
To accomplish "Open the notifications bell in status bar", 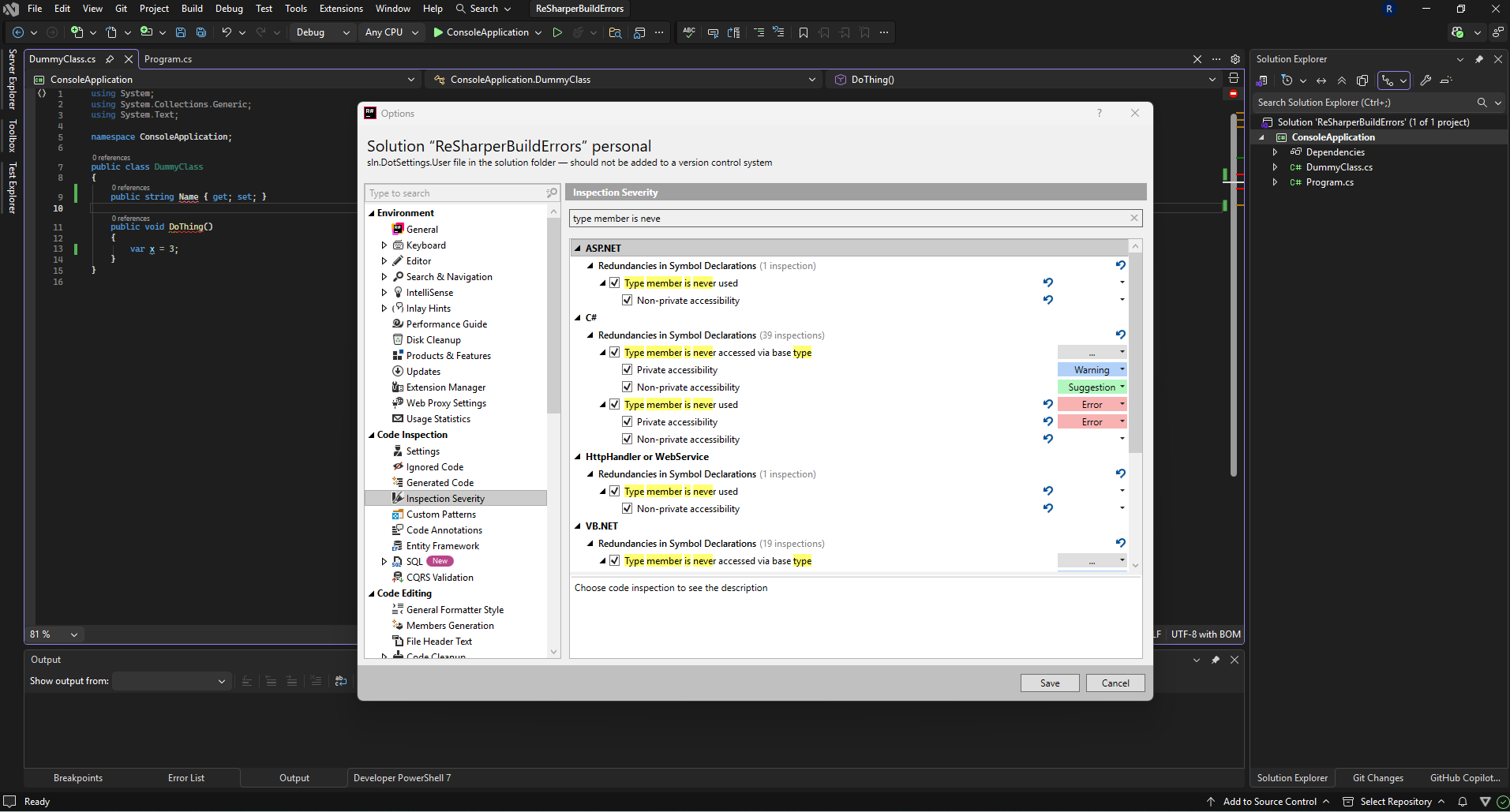I will (1463, 801).
